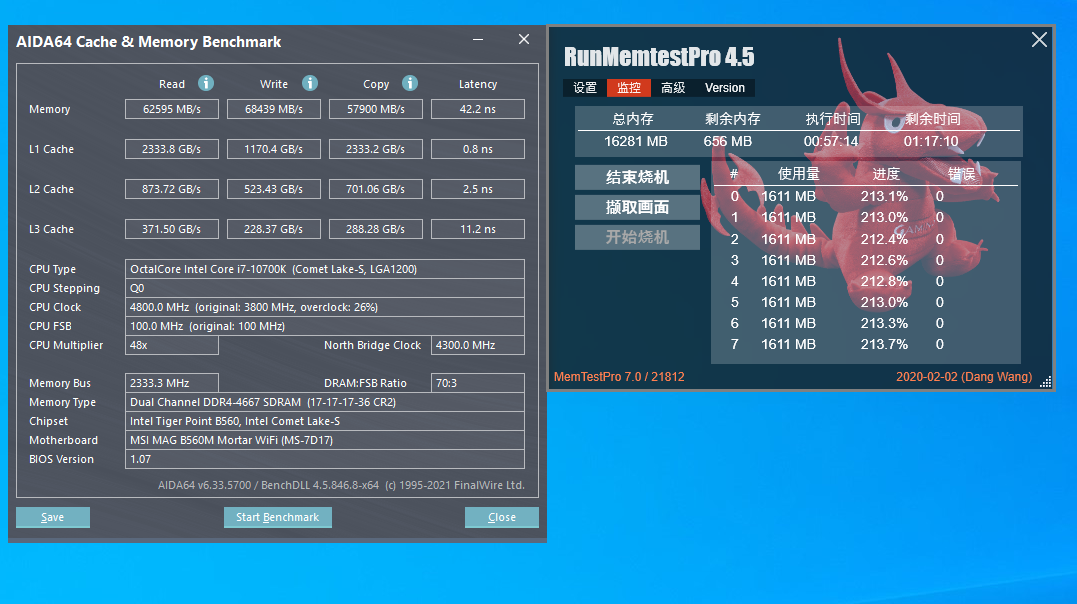The image size is (1077, 604).
Task: Click the 212.4% progress for thread 2
Action: (884, 239)
